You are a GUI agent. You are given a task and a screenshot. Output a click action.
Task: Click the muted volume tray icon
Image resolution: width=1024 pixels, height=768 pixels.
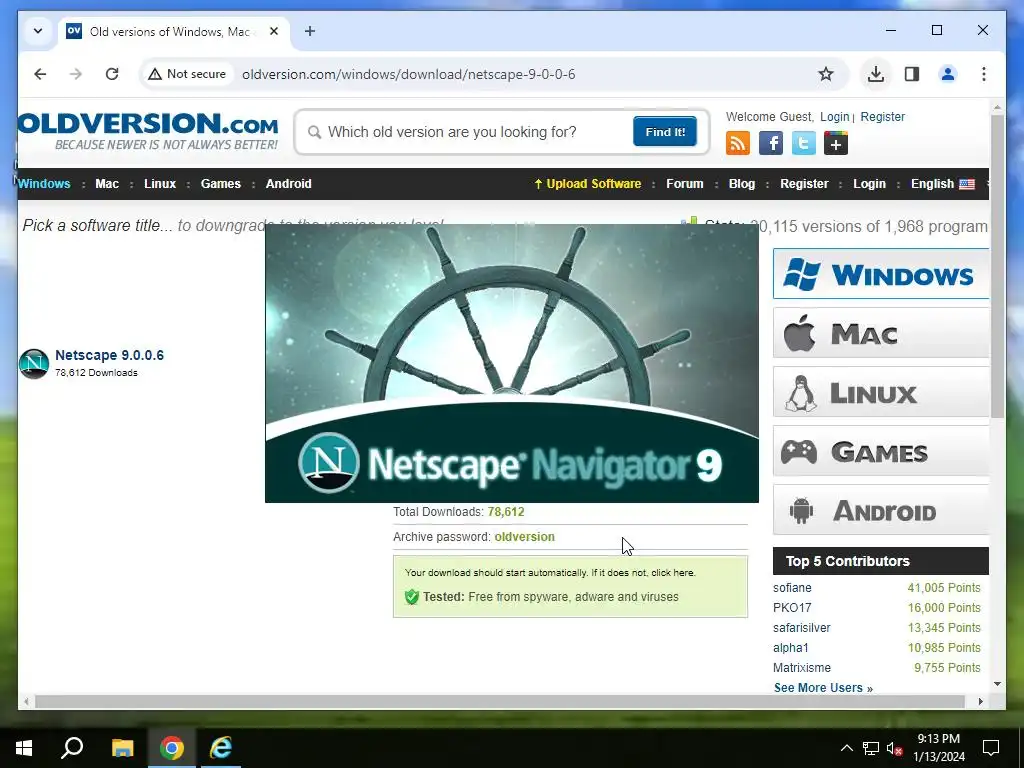[894, 748]
